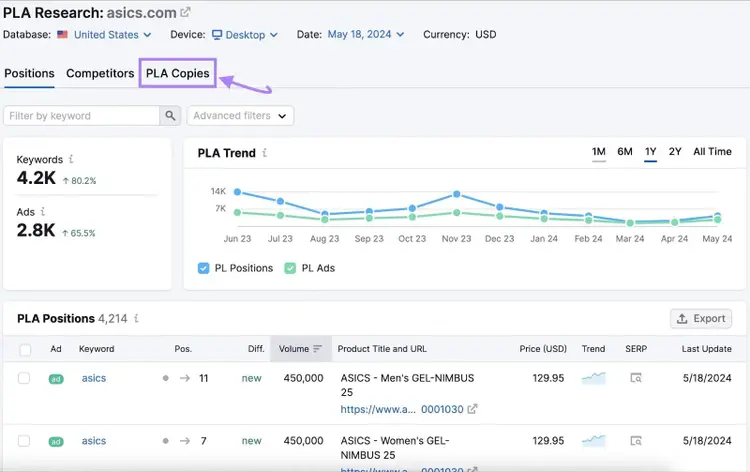View trend sparkline for Men's GEL-NIMBUS row
The image size is (750, 472).
tap(594, 378)
